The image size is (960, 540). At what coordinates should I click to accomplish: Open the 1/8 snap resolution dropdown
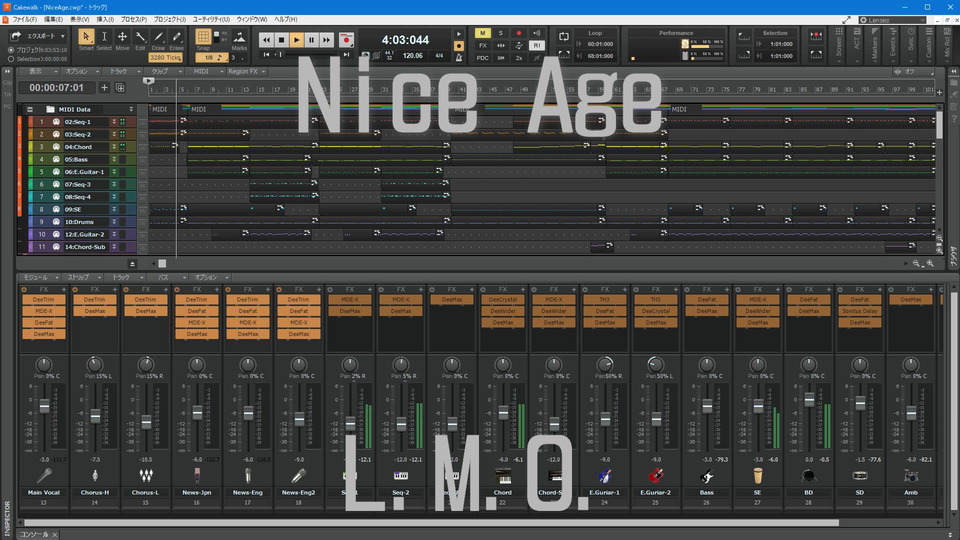(211, 58)
